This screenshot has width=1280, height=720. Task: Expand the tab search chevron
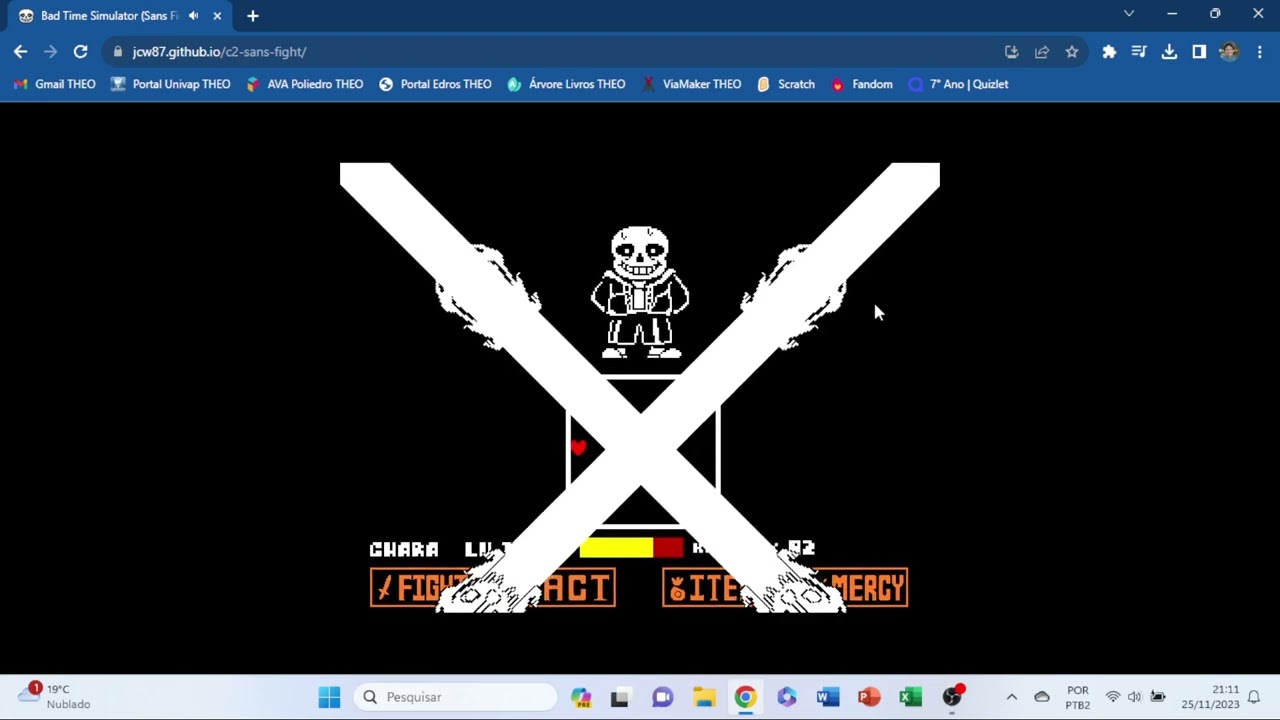(x=1129, y=14)
